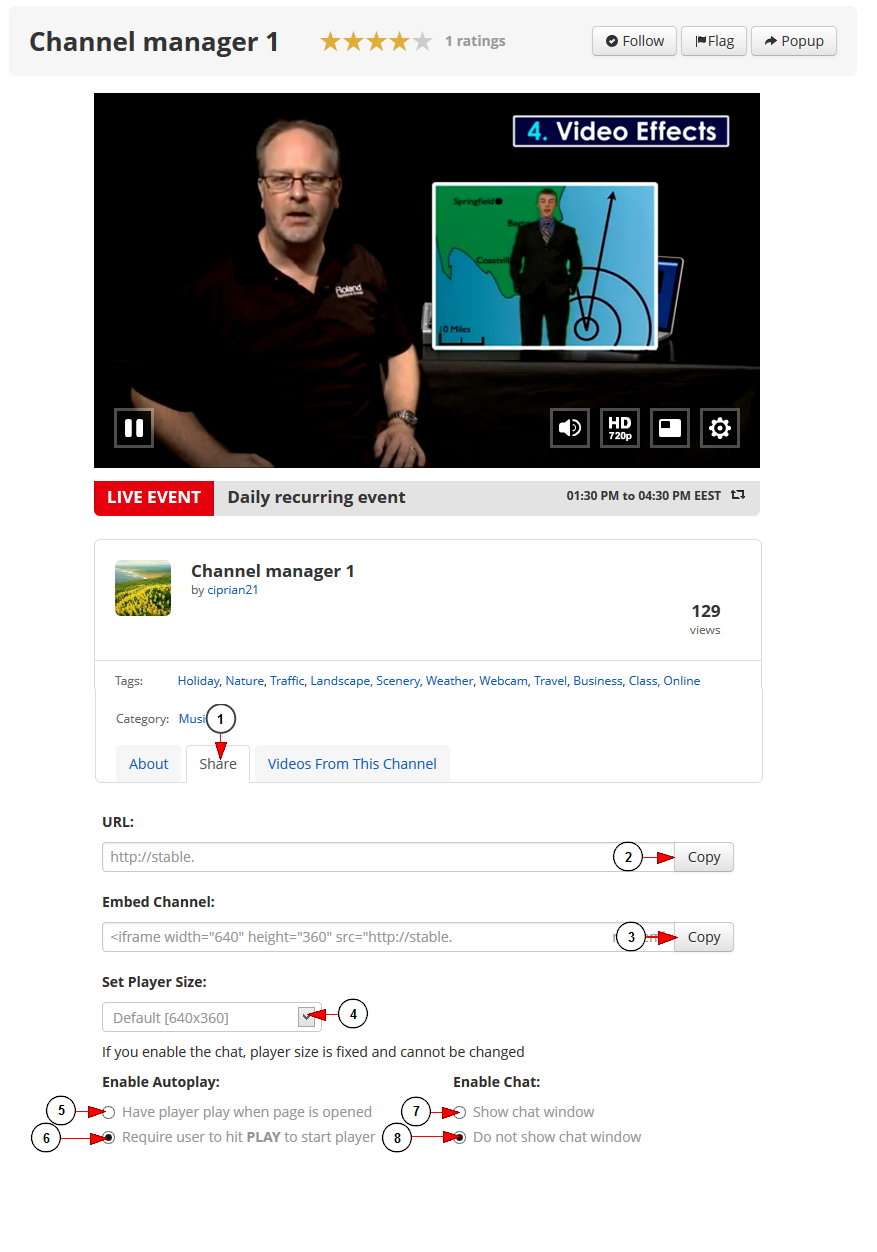
Task: Open Videos From This Channel tab
Action: pyautogui.click(x=352, y=764)
